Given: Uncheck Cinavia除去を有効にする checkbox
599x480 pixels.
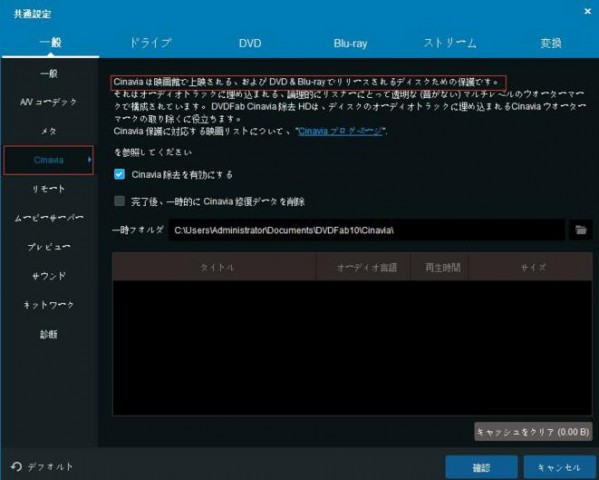Looking at the screenshot, I should pos(120,174).
